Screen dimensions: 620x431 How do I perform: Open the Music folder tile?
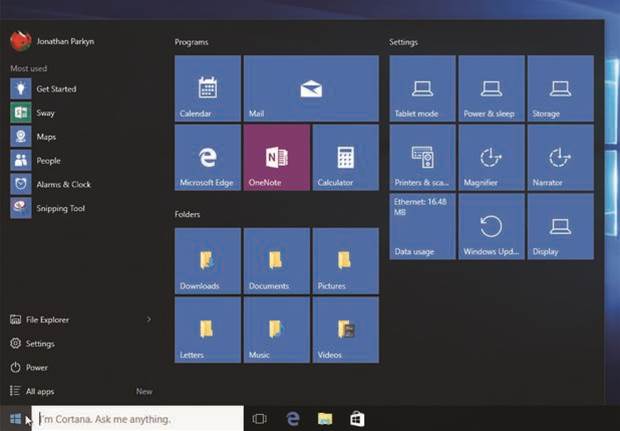(277, 330)
